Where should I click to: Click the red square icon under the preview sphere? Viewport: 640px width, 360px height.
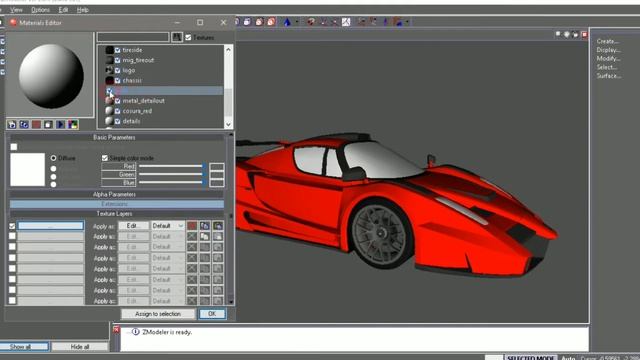pyautogui.click(x=36, y=124)
